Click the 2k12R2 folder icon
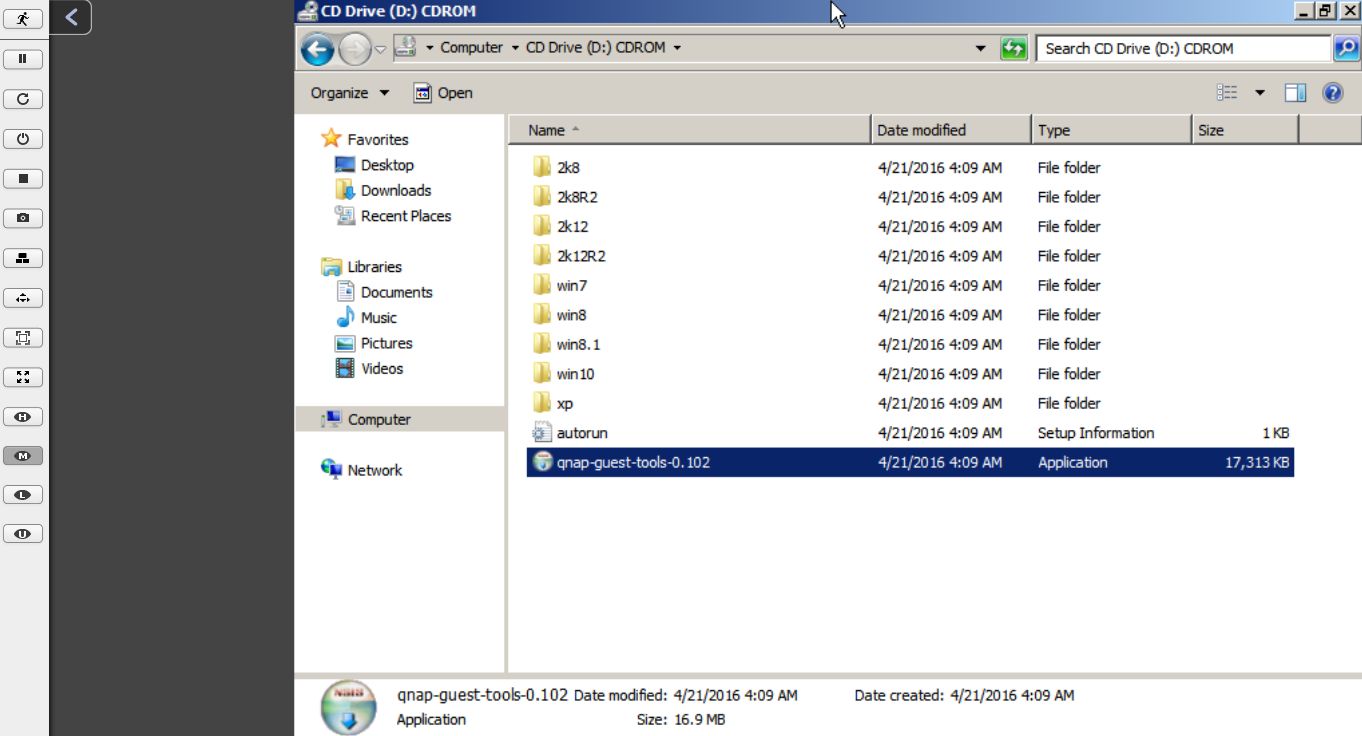 (542, 256)
